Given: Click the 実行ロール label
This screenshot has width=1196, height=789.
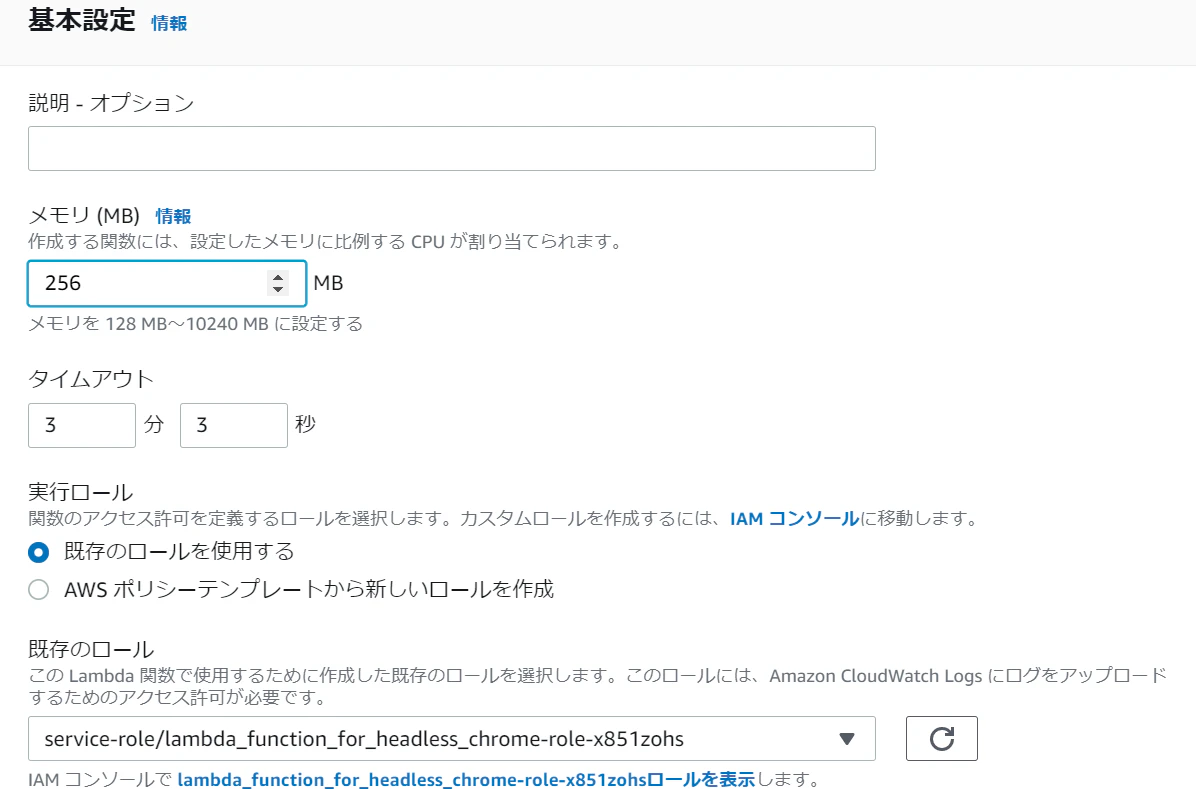Looking at the screenshot, I should (81, 492).
